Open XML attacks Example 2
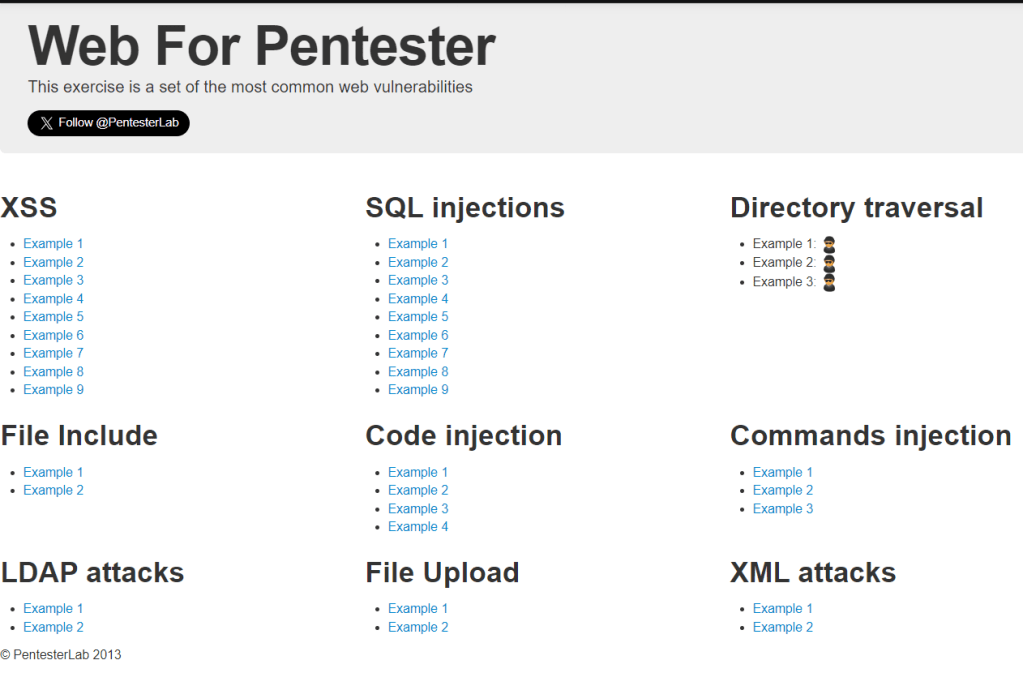This screenshot has width=1023, height=673. (783, 627)
